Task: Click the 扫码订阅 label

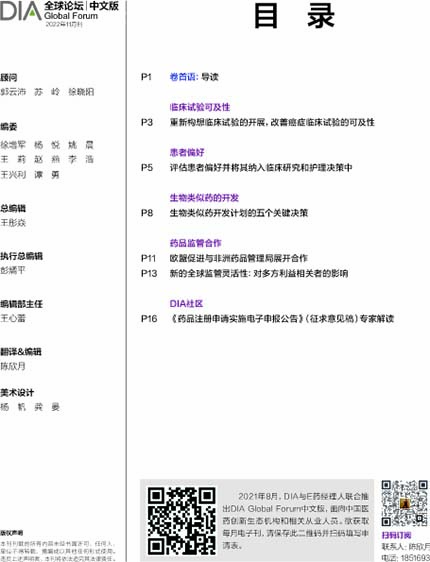Action: (396, 535)
